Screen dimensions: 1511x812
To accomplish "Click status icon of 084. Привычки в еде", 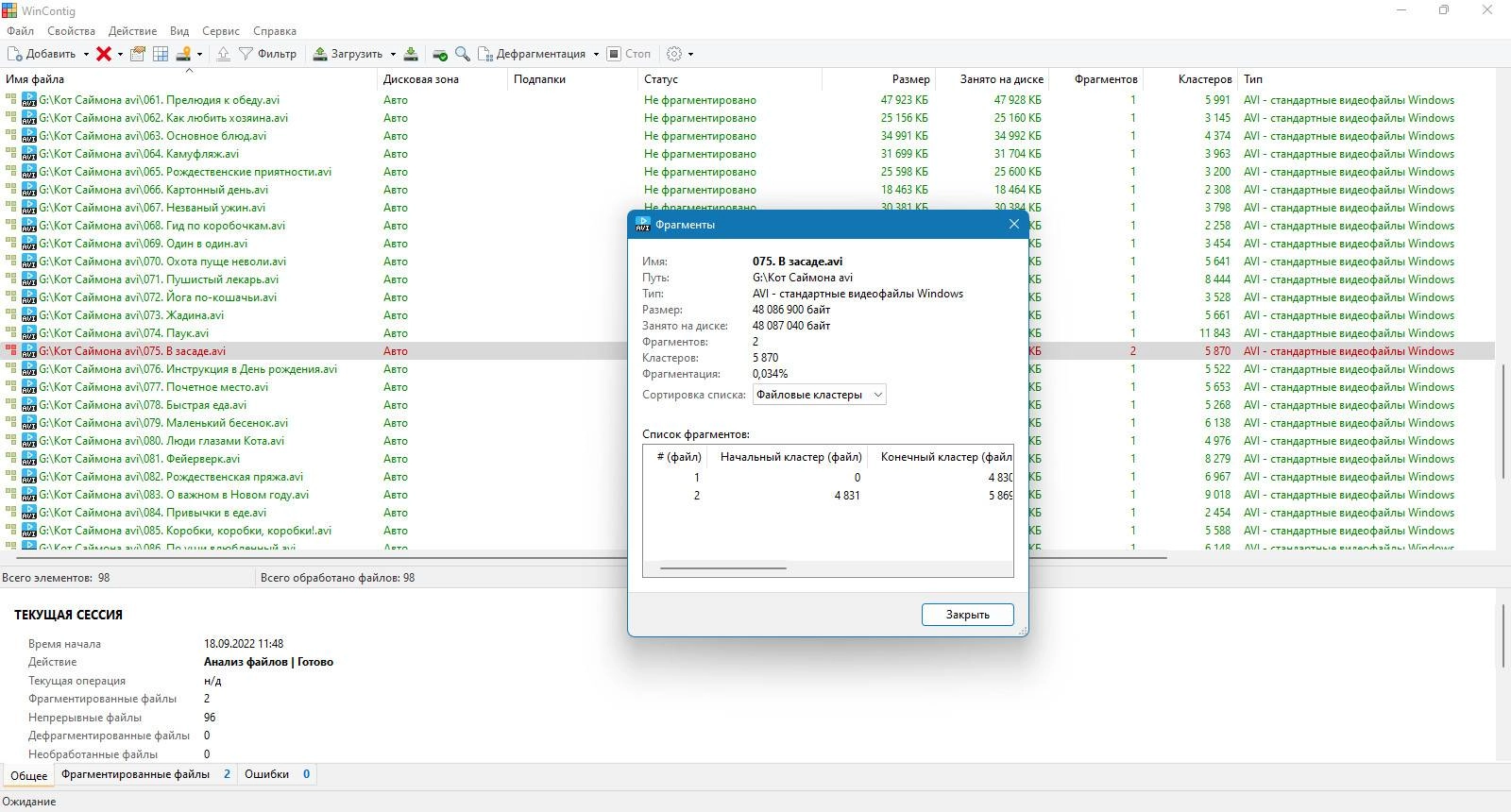I will click(x=11, y=512).
